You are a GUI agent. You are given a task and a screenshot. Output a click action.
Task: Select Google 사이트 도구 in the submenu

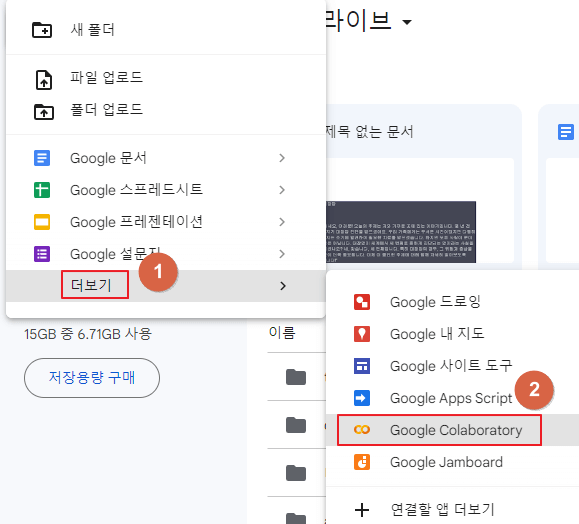click(x=453, y=366)
